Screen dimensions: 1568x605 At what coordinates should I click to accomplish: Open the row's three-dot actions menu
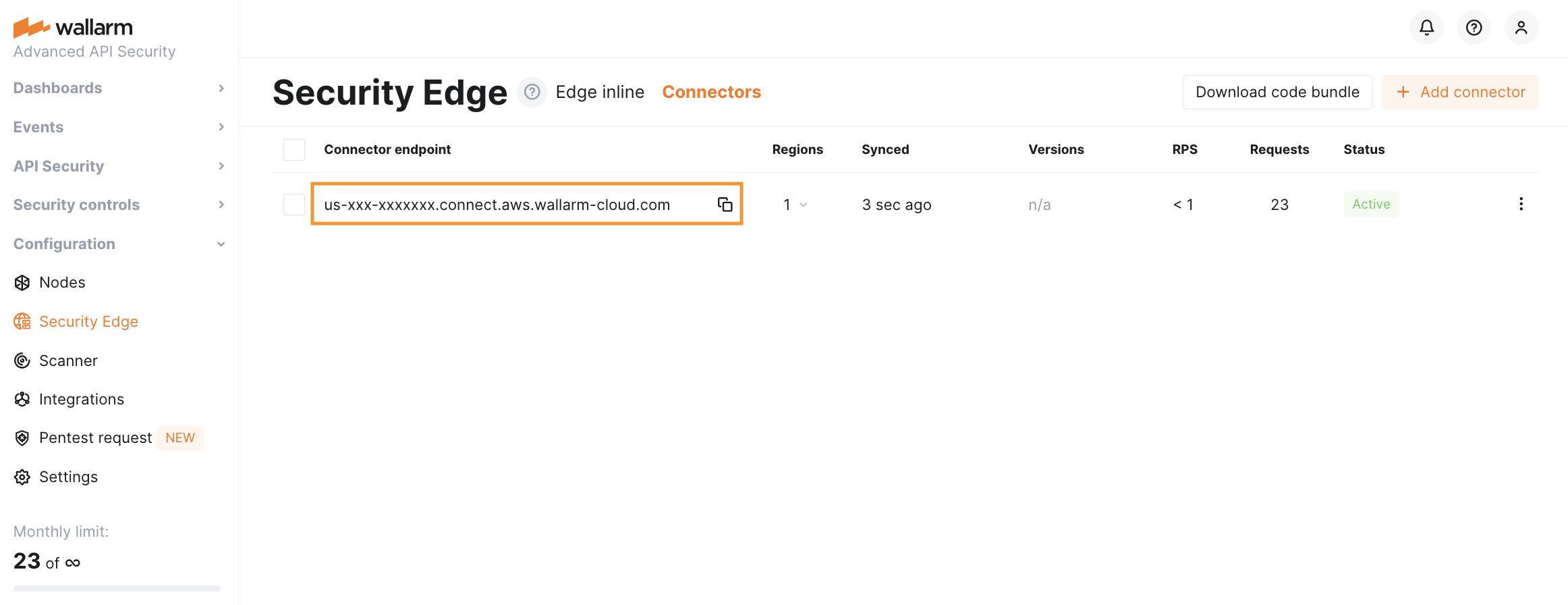pyautogui.click(x=1521, y=204)
